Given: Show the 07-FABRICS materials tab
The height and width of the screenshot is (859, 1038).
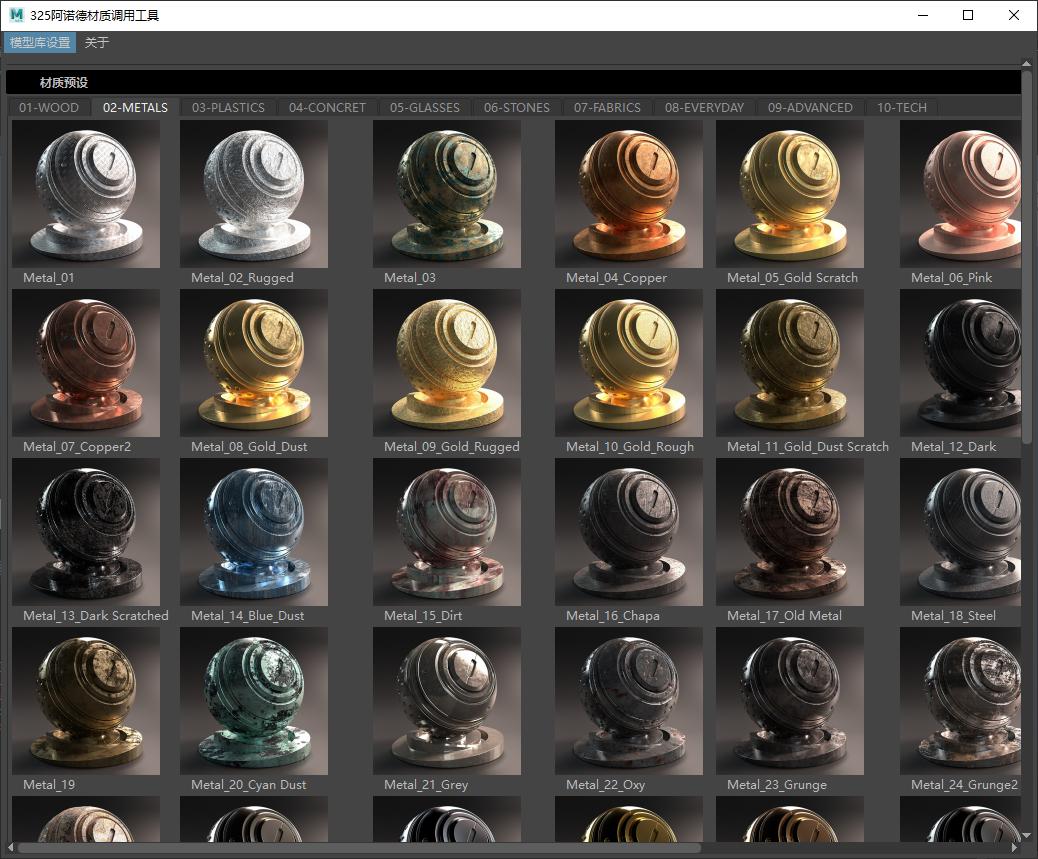Looking at the screenshot, I should coord(607,107).
